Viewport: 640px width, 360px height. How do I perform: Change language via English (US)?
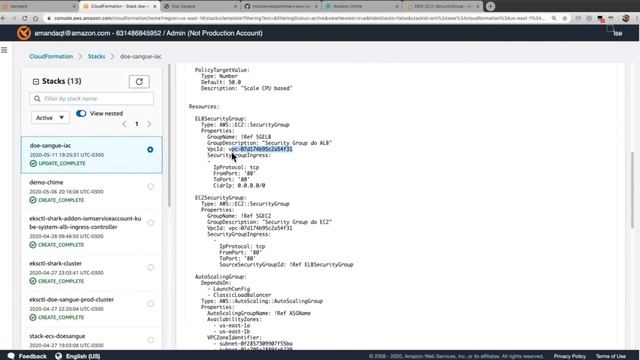click(83, 356)
